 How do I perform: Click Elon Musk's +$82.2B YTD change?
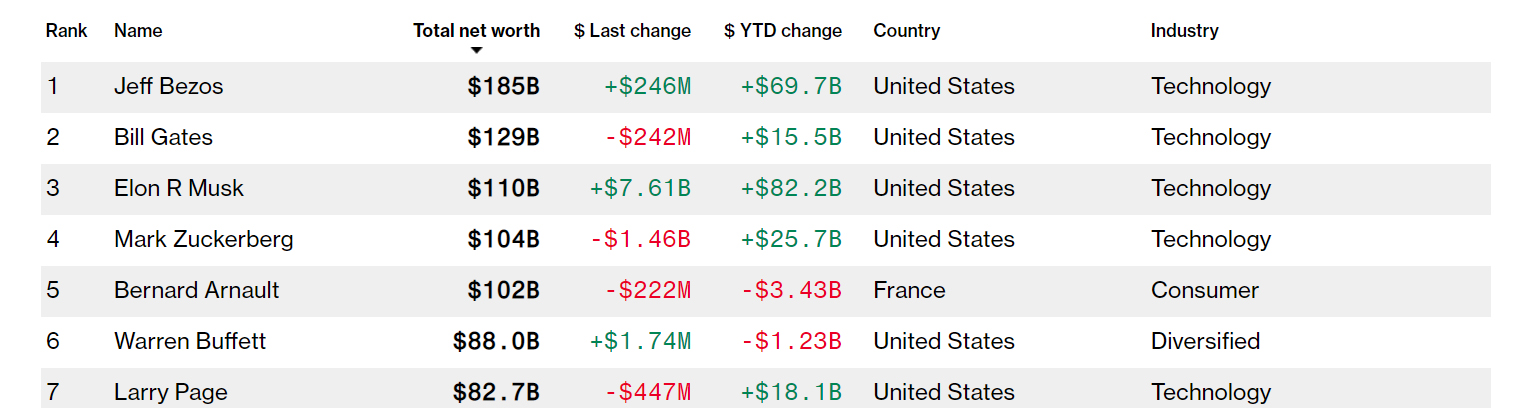(791, 189)
